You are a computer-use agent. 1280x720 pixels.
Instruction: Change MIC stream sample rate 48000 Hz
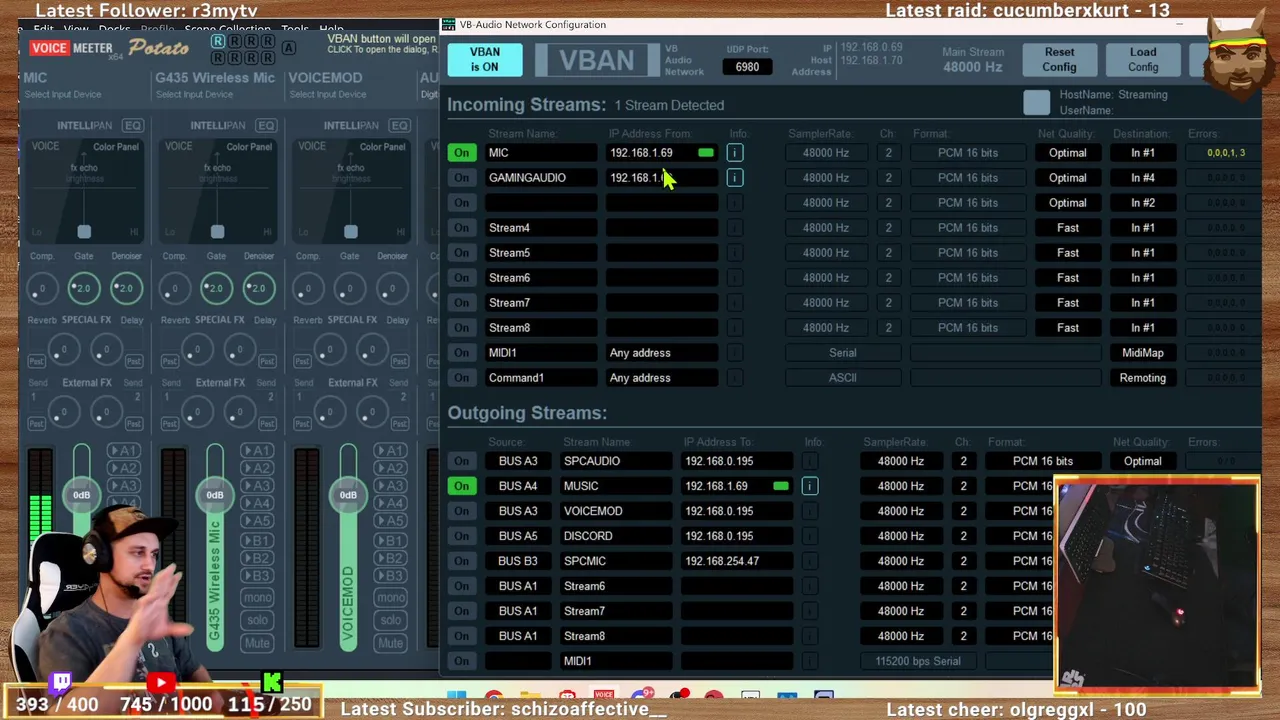pyautogui.click(x=825, y=153)
